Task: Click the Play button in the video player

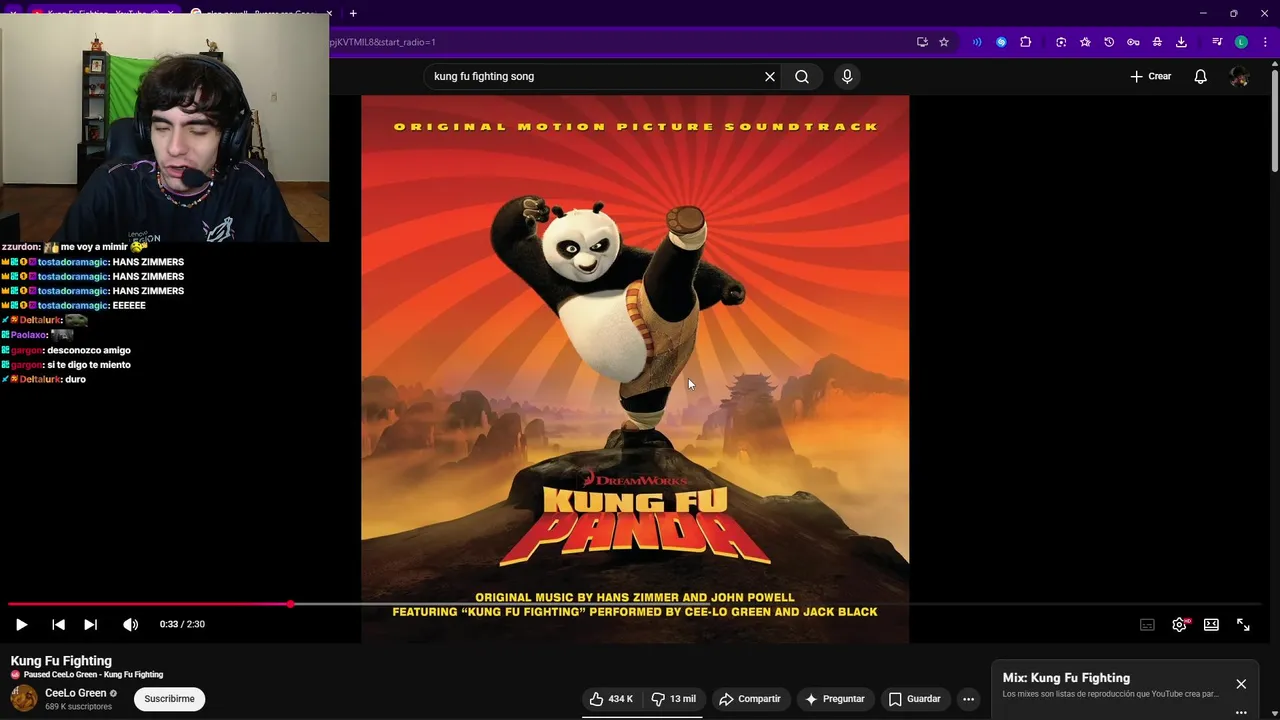Action: click(x=21, y=625)
